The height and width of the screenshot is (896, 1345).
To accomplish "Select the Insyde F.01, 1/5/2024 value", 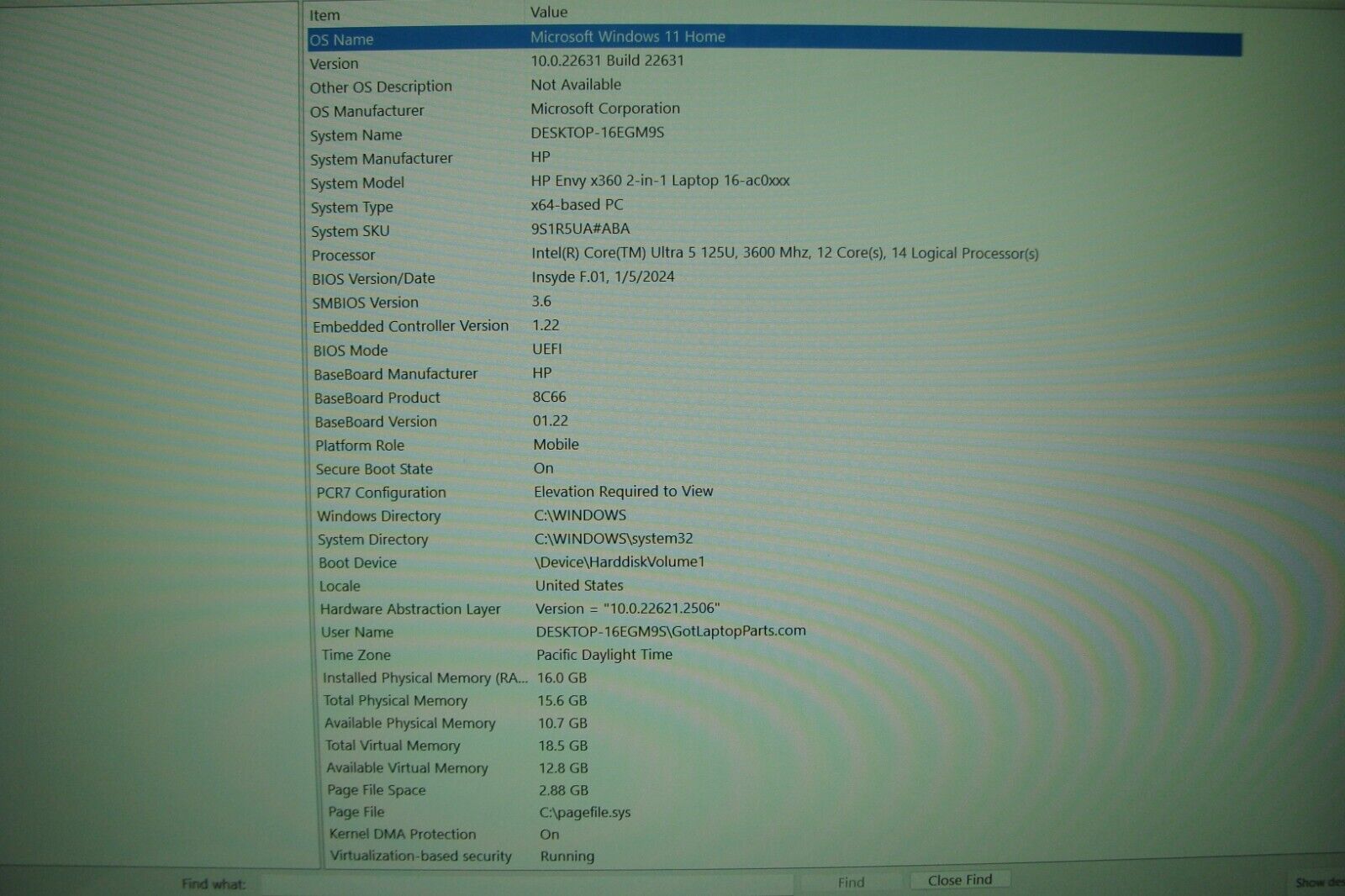I will click(x=603, y=277).
